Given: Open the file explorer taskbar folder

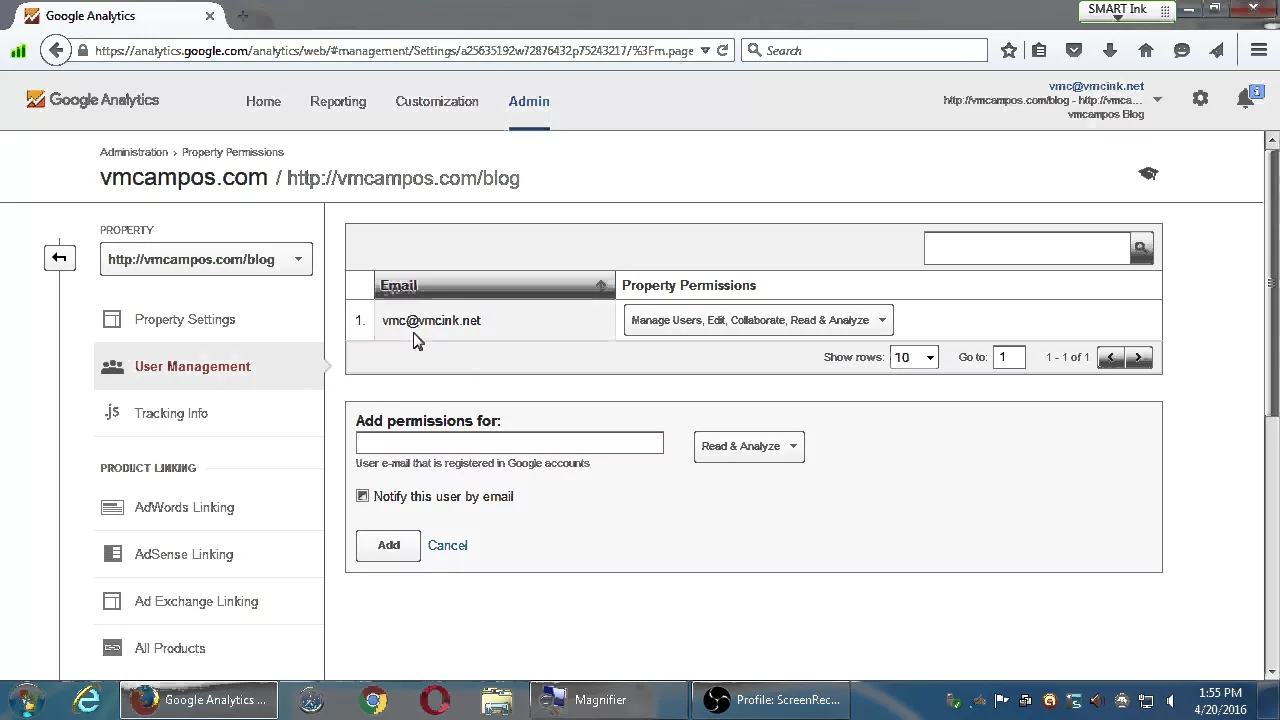Looking at the screenshot, I should (x=497, y=700).
